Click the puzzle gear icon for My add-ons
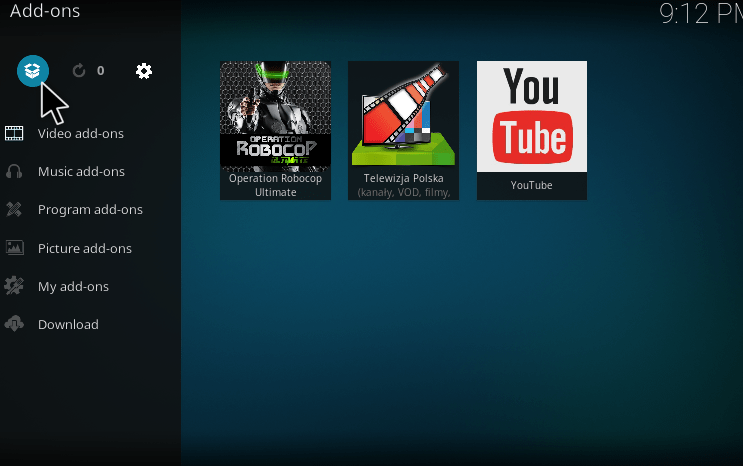 [x=14, y=286]
